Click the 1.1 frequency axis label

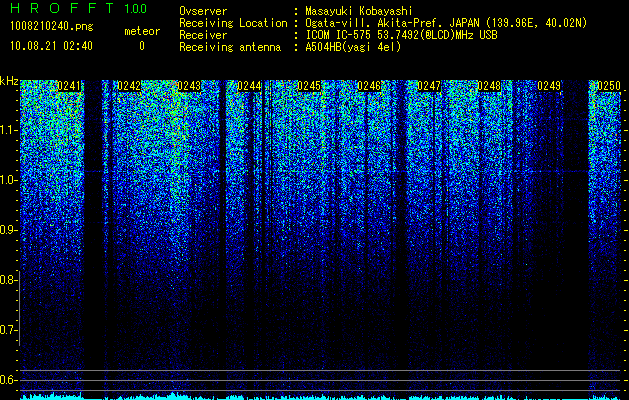click(8, 130)
